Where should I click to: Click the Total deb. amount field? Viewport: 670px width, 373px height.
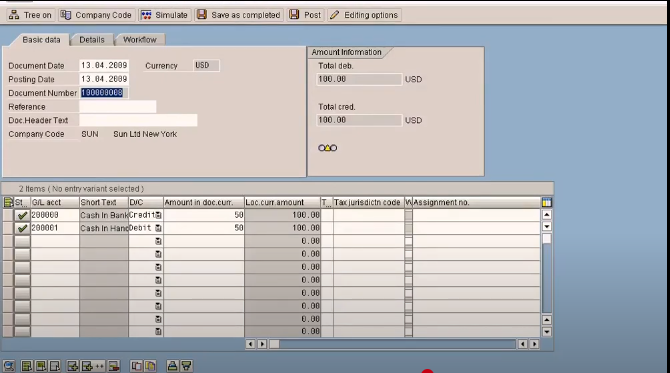coord(359,79)
